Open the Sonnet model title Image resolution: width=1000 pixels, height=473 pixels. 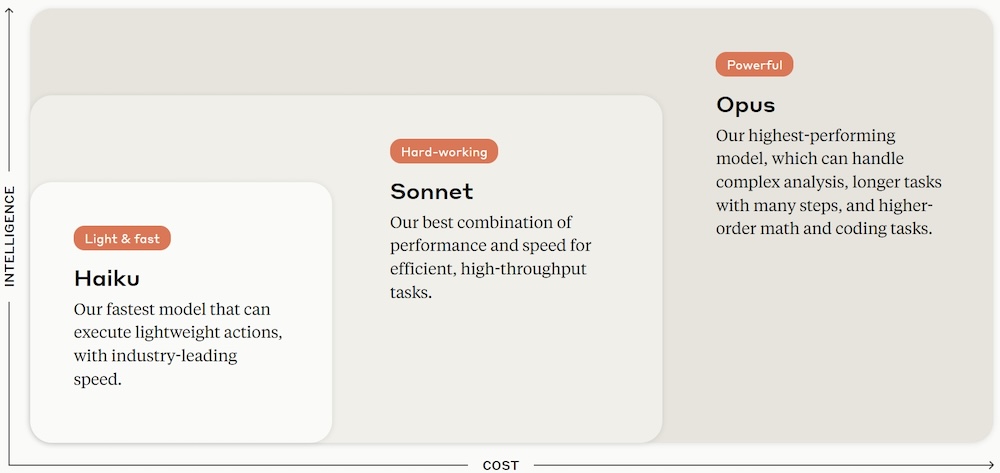tap(431, 191)
